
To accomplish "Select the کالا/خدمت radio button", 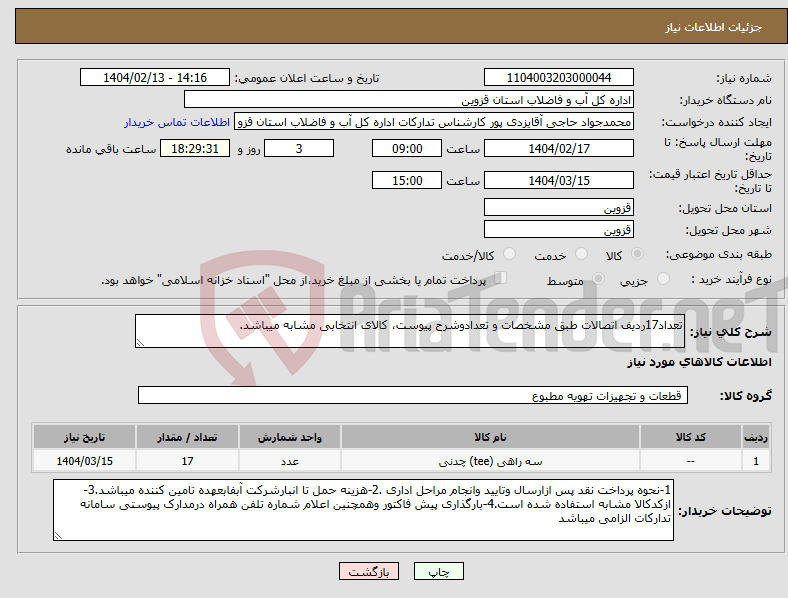I will [510, 254].
